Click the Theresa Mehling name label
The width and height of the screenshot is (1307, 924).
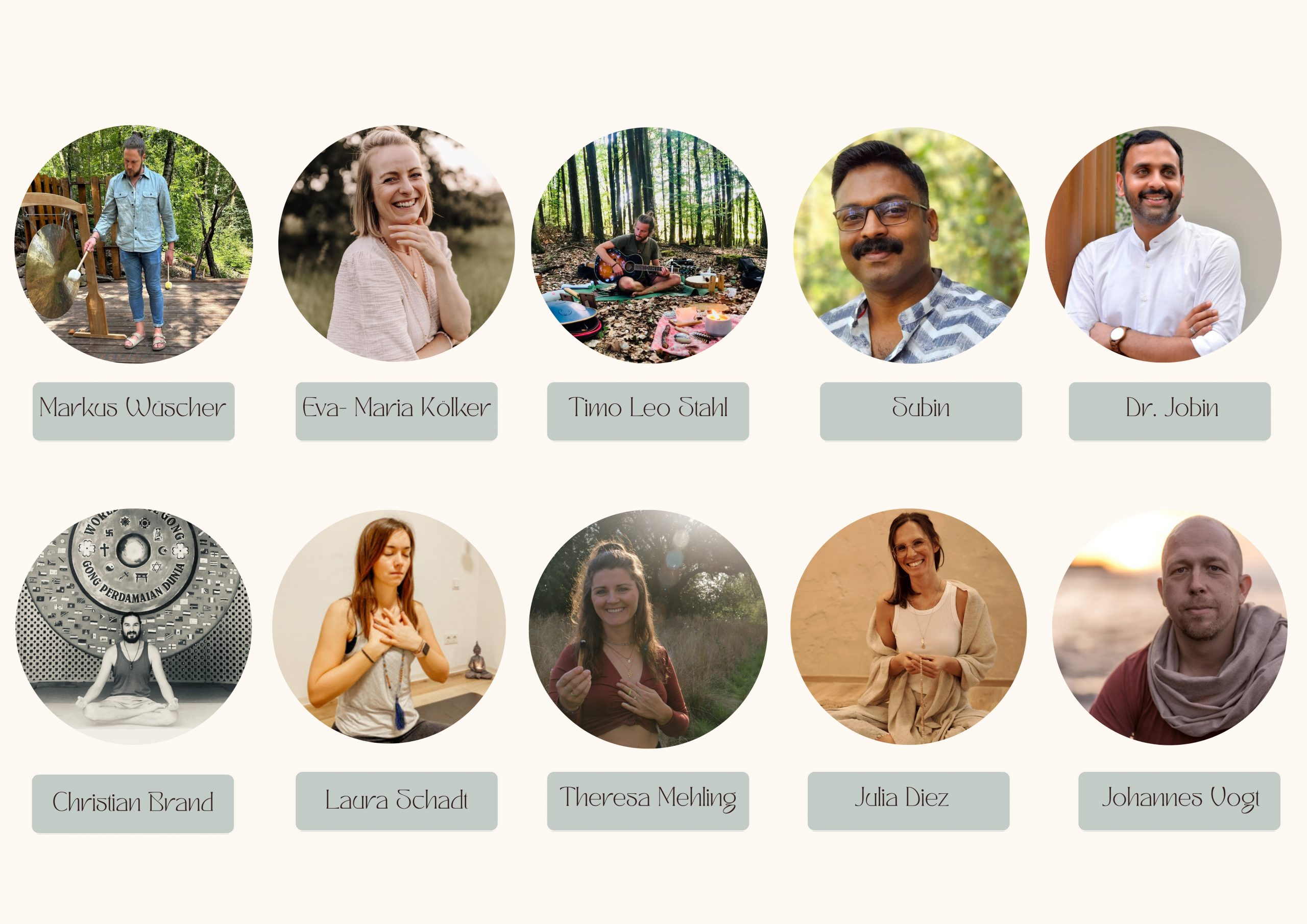point(648,801)
